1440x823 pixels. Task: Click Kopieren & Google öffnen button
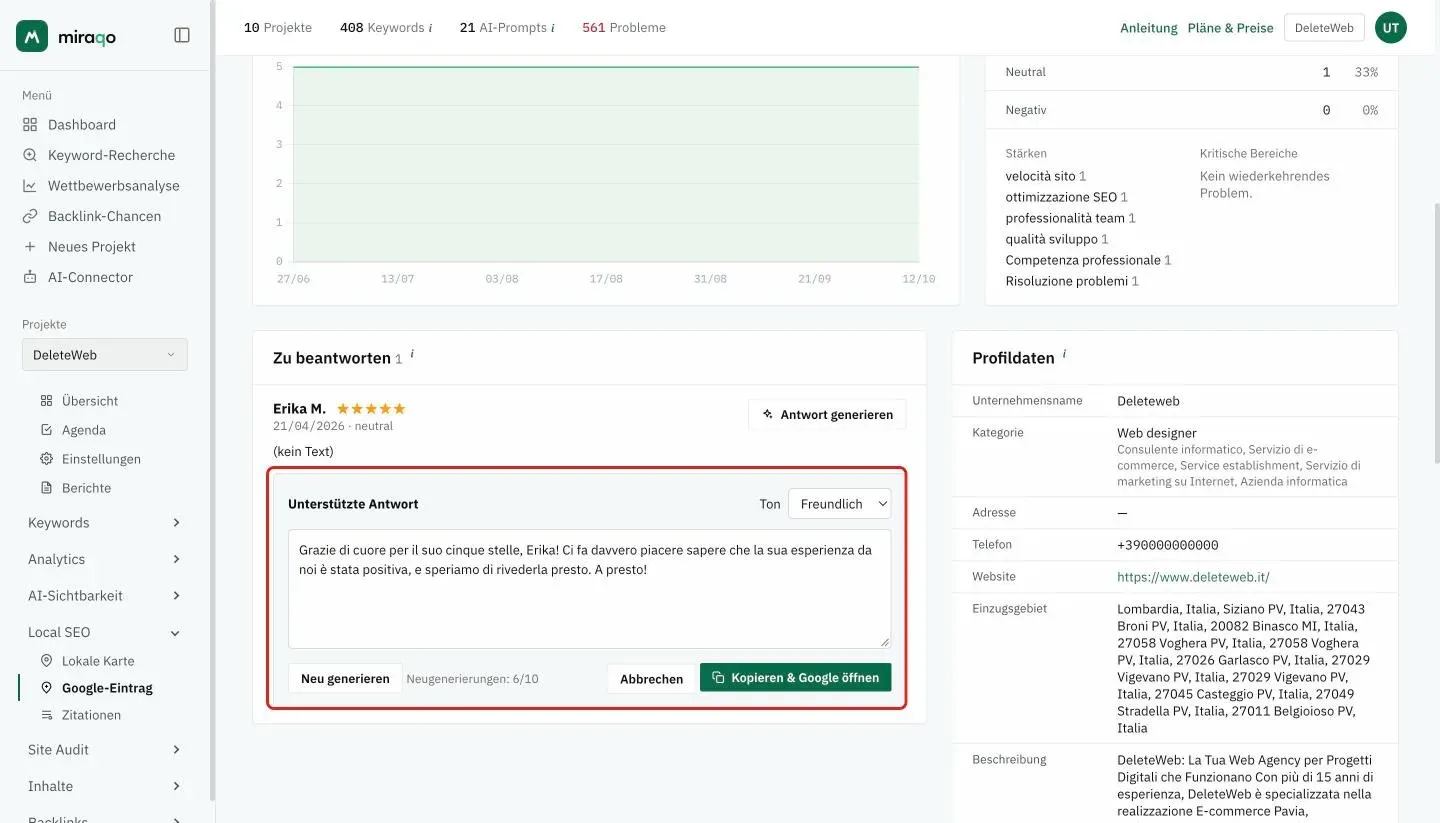click(795, 678)
